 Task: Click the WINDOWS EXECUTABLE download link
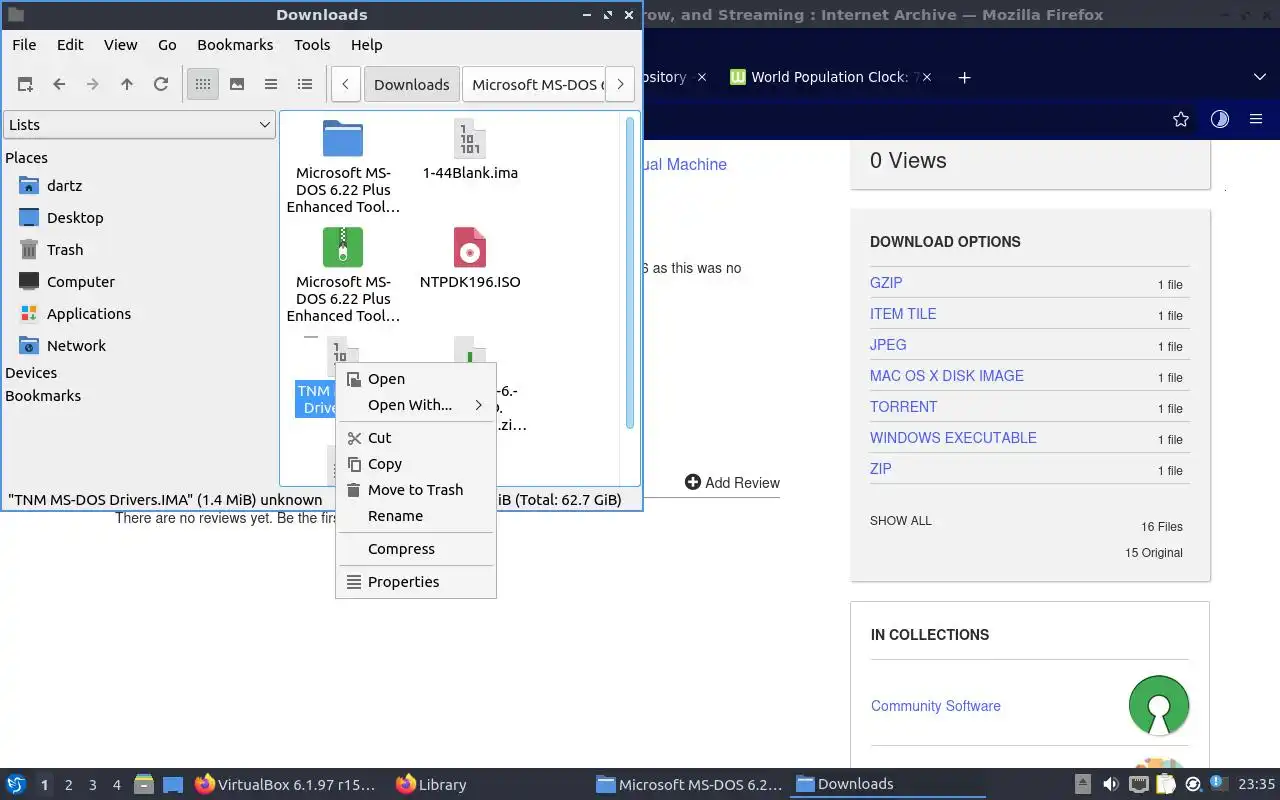click(x=953, y=438)
